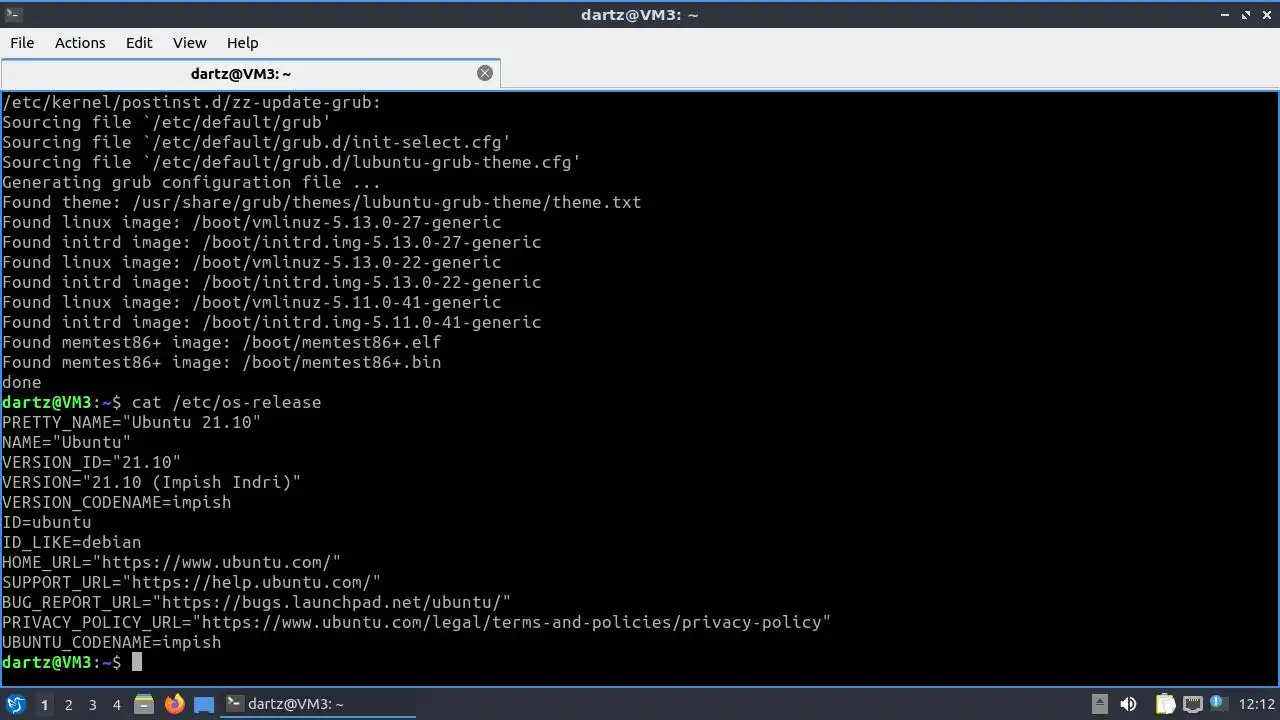1280x720 pixels.
Task: Click the line NAME="Ubuntu"
Action: pyautogui.click(x=66, y=442)
